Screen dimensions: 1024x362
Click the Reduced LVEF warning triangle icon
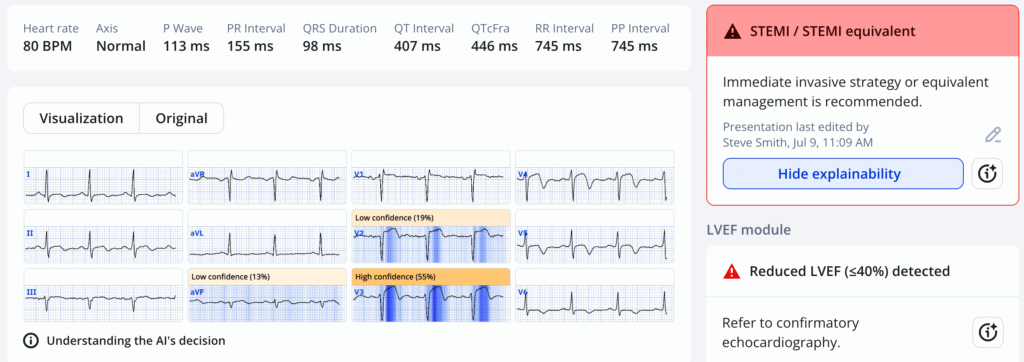(733, 271)
